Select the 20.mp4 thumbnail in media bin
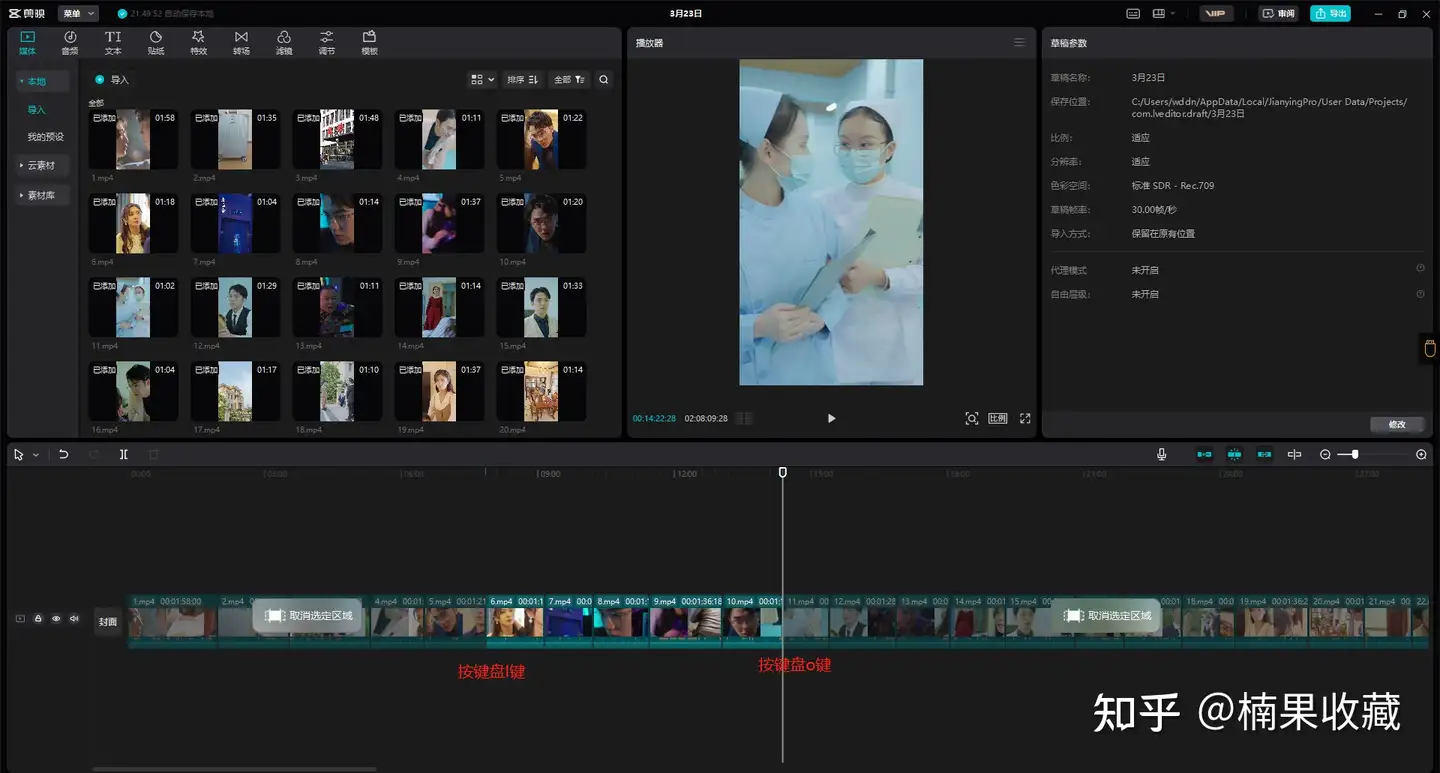 point(541,391)
